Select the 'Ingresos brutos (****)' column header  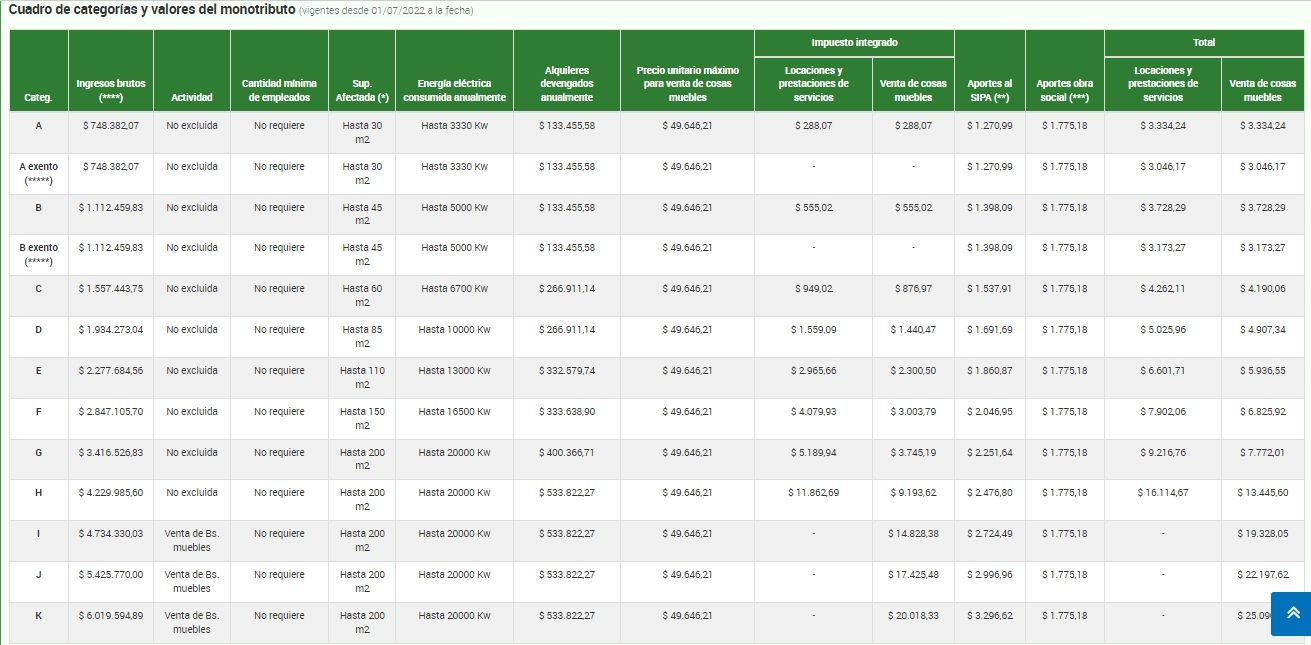[111, 90]
